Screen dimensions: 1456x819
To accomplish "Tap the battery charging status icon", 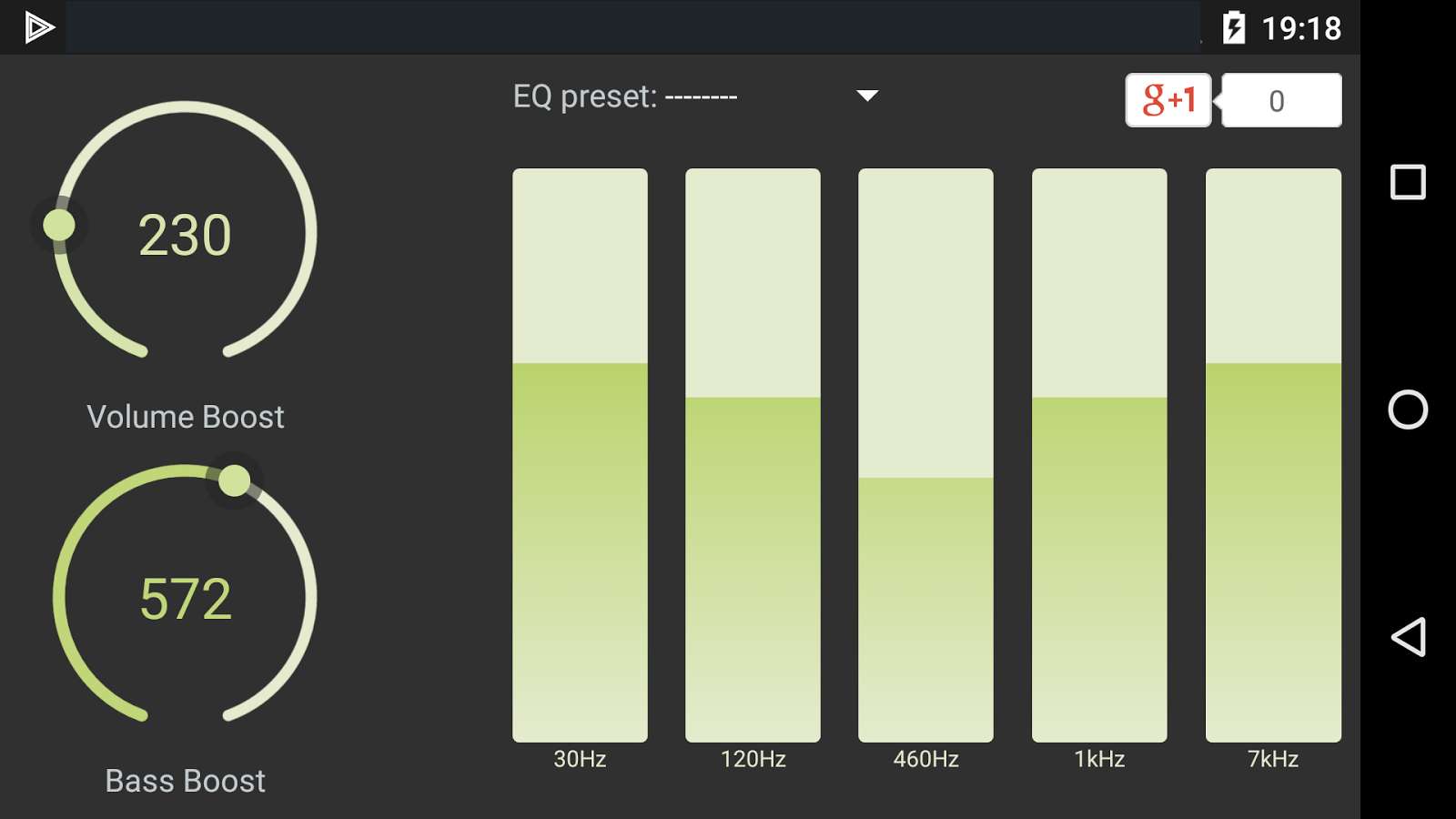I will pos(1233,27).
